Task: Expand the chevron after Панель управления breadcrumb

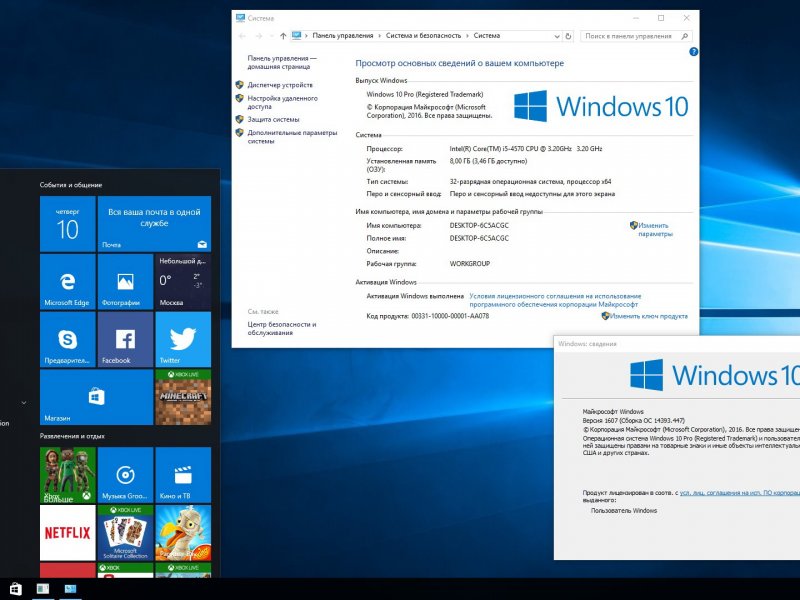Action: [379, 36]
